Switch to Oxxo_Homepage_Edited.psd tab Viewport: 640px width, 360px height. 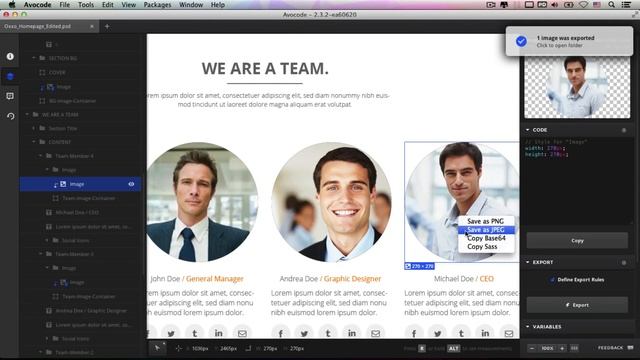(48, 26)
